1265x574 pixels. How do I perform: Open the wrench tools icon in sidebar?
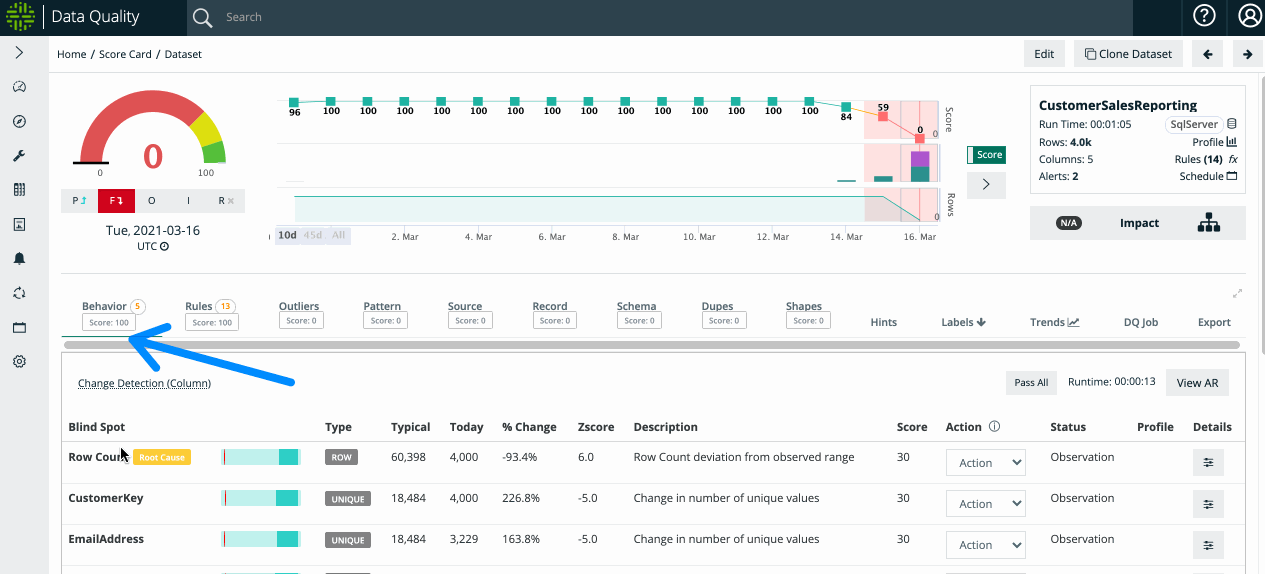19,156
